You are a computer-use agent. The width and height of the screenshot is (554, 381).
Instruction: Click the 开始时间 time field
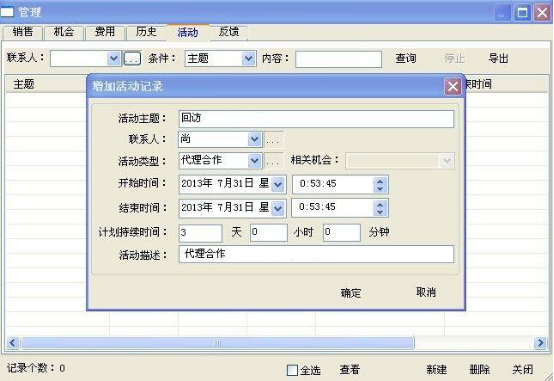[332, 184]
